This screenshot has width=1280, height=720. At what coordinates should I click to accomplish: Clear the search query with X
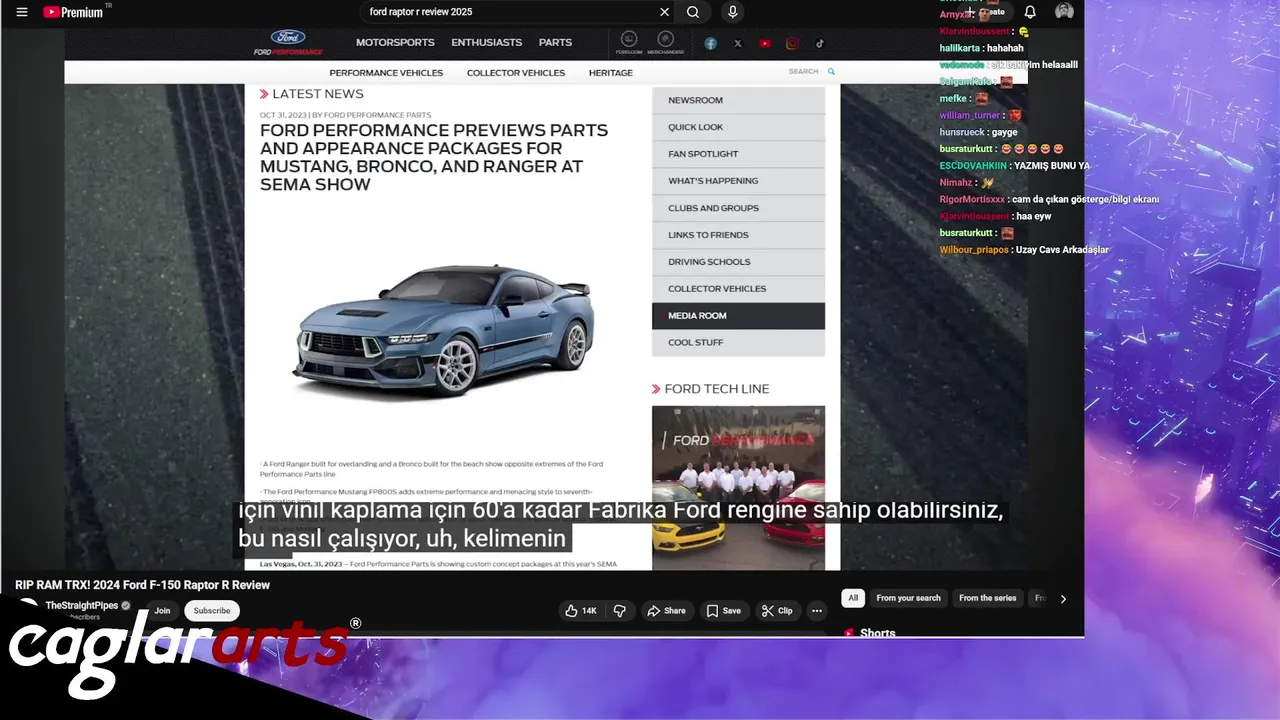tap(664, 12)
